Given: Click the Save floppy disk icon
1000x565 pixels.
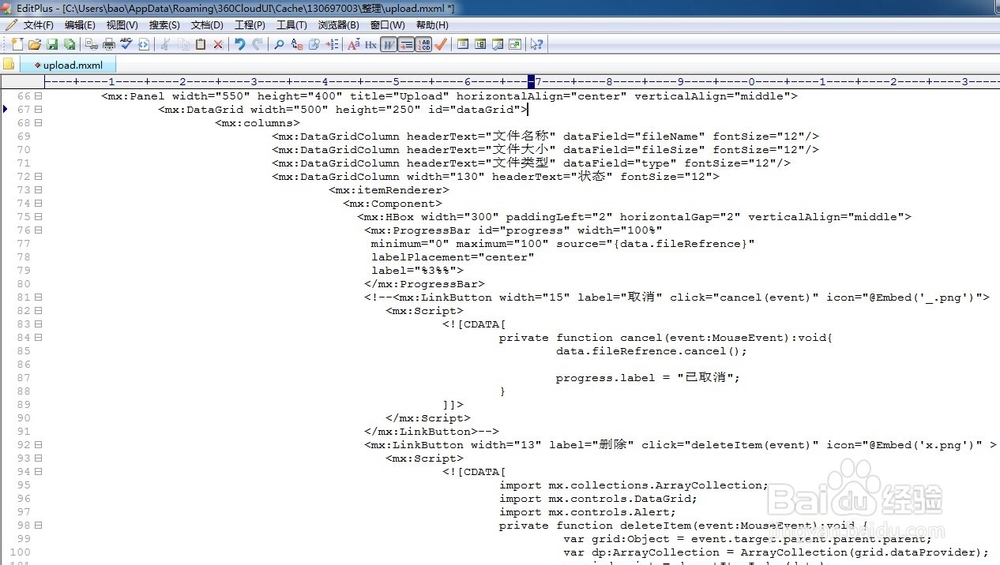Looking at the screenshot, I should (x=52, y=44).
